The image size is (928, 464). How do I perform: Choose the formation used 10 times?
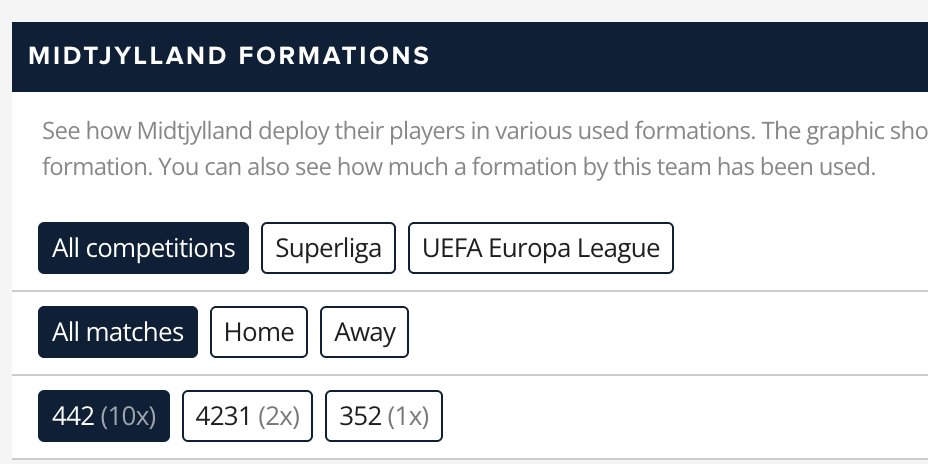click(x=104, y=416)
